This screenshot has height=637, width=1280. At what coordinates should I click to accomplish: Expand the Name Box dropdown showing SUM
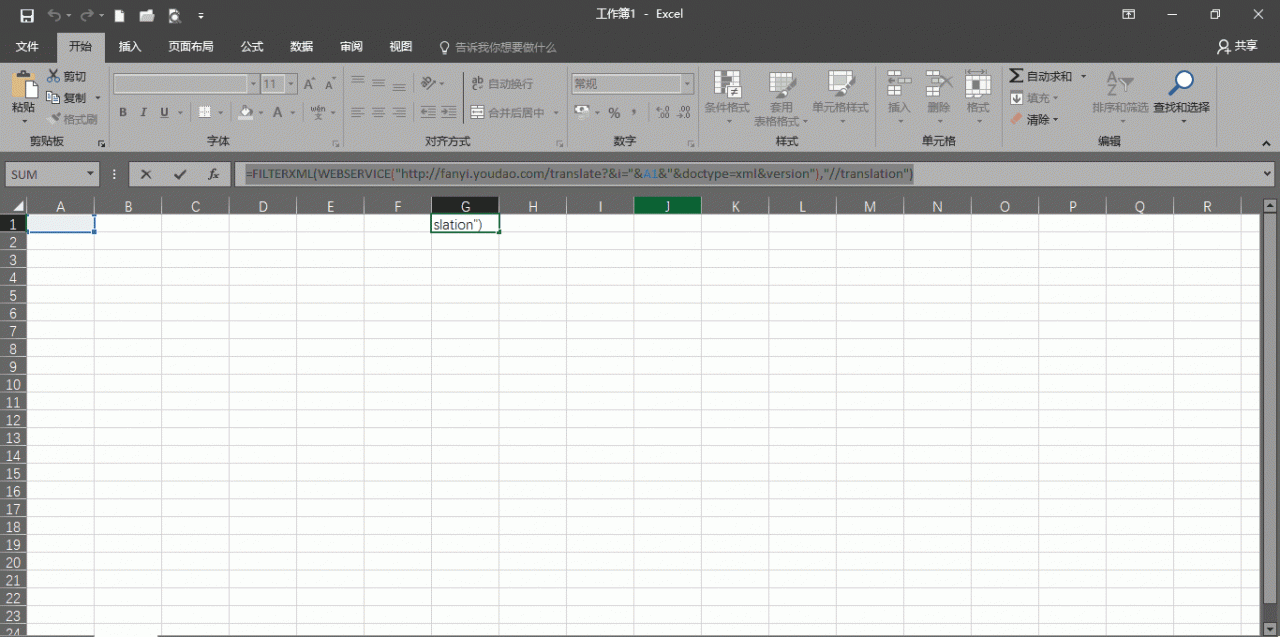click(x=90, y=174)
